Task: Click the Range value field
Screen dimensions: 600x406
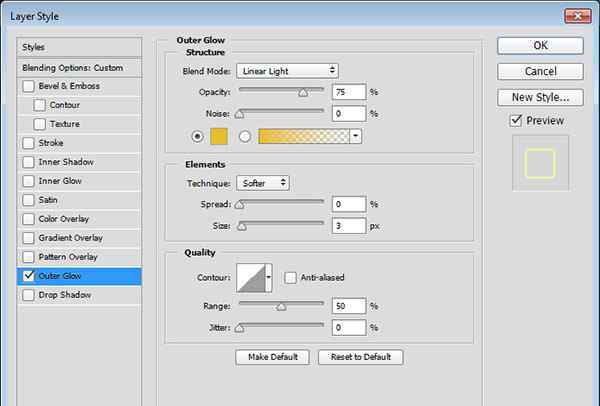Action: click(349, 306)
